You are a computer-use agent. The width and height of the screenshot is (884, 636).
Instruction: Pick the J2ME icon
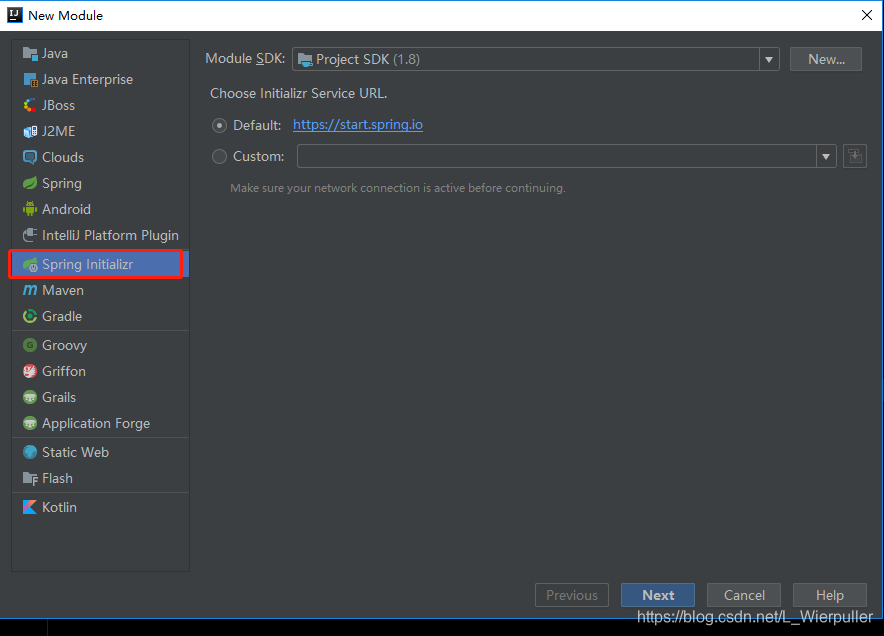tap(30, 131)
